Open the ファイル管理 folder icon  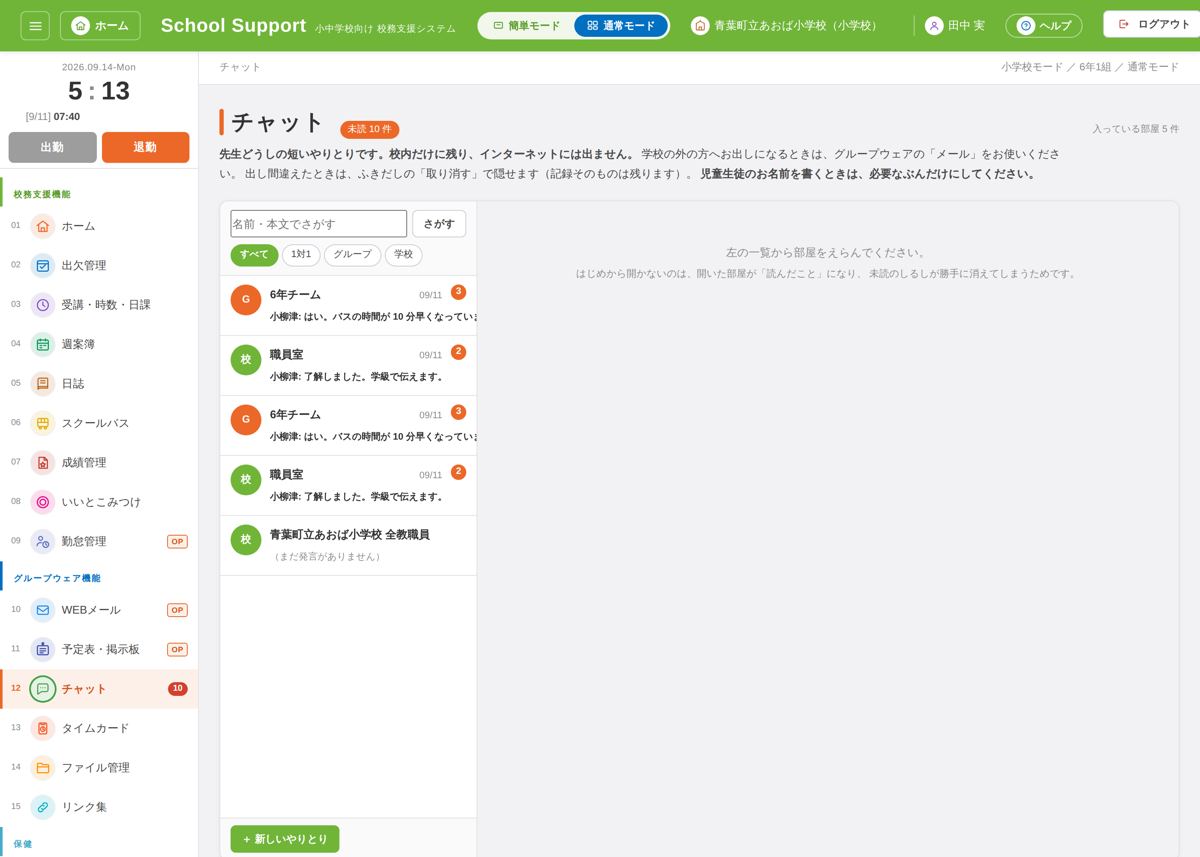tap(43, 768)
